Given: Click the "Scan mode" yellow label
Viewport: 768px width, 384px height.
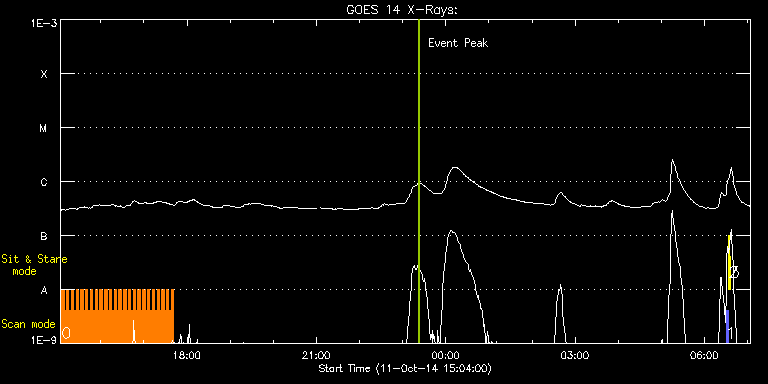Looking at the screenshot, I should pos(28,324).
